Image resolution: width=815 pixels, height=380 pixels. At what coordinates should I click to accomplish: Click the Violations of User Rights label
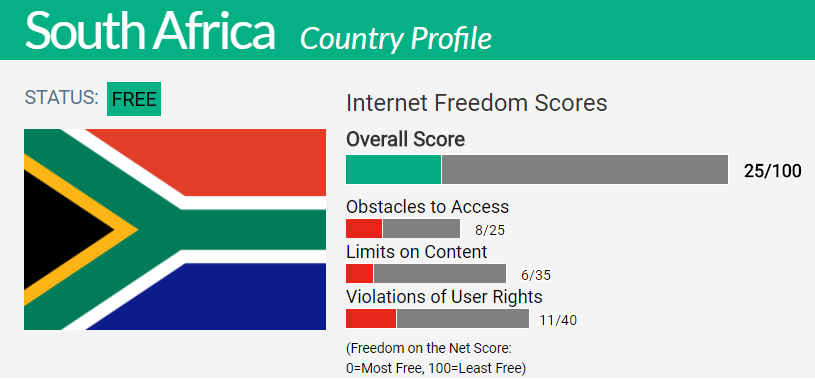click(444, 297)
